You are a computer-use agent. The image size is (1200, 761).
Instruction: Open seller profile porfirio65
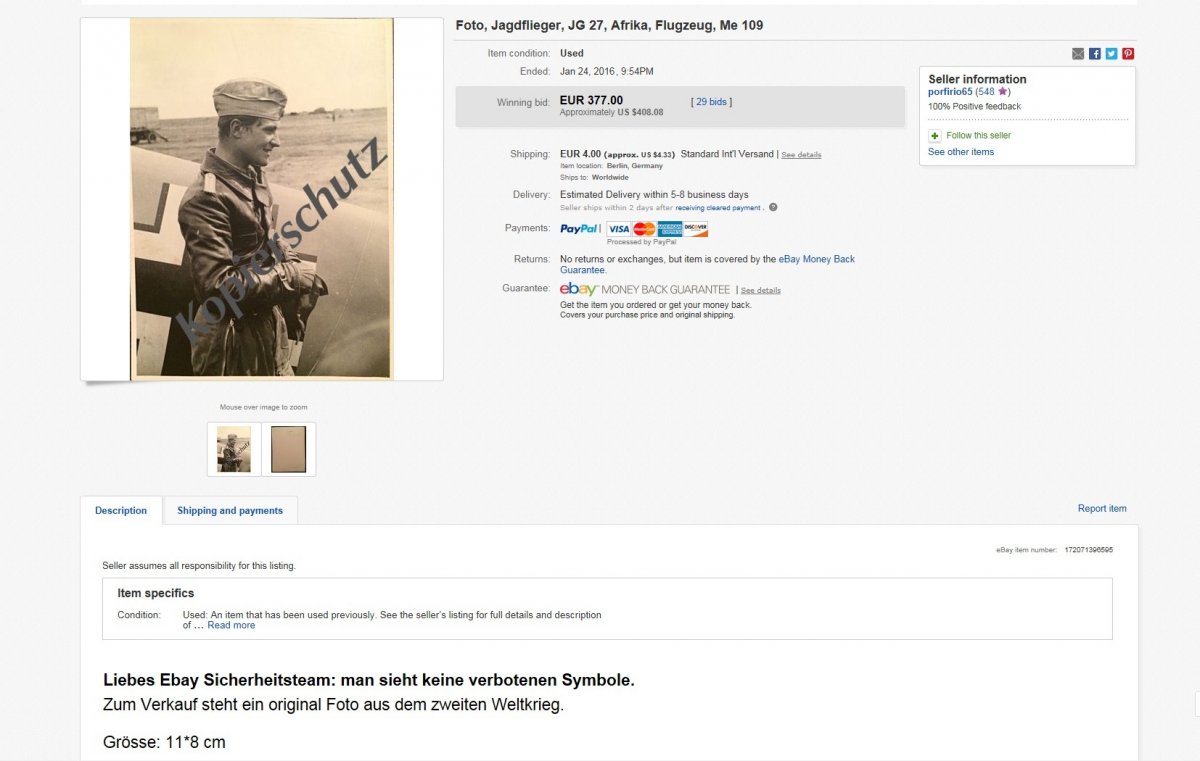click(950, 92)
